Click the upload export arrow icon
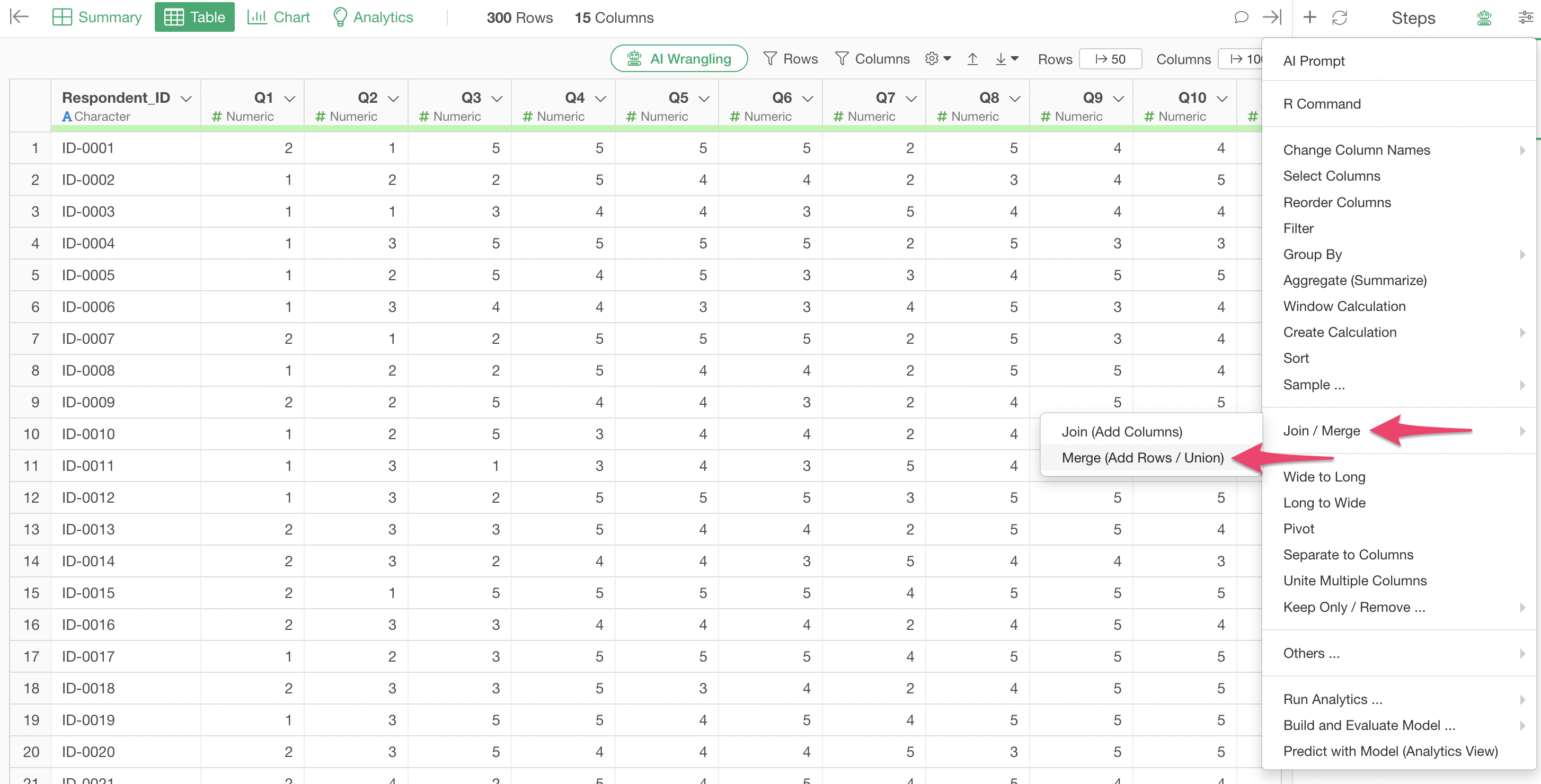Image resolution: width=1541 pixels, height=784 pixels. coord(972,59)
